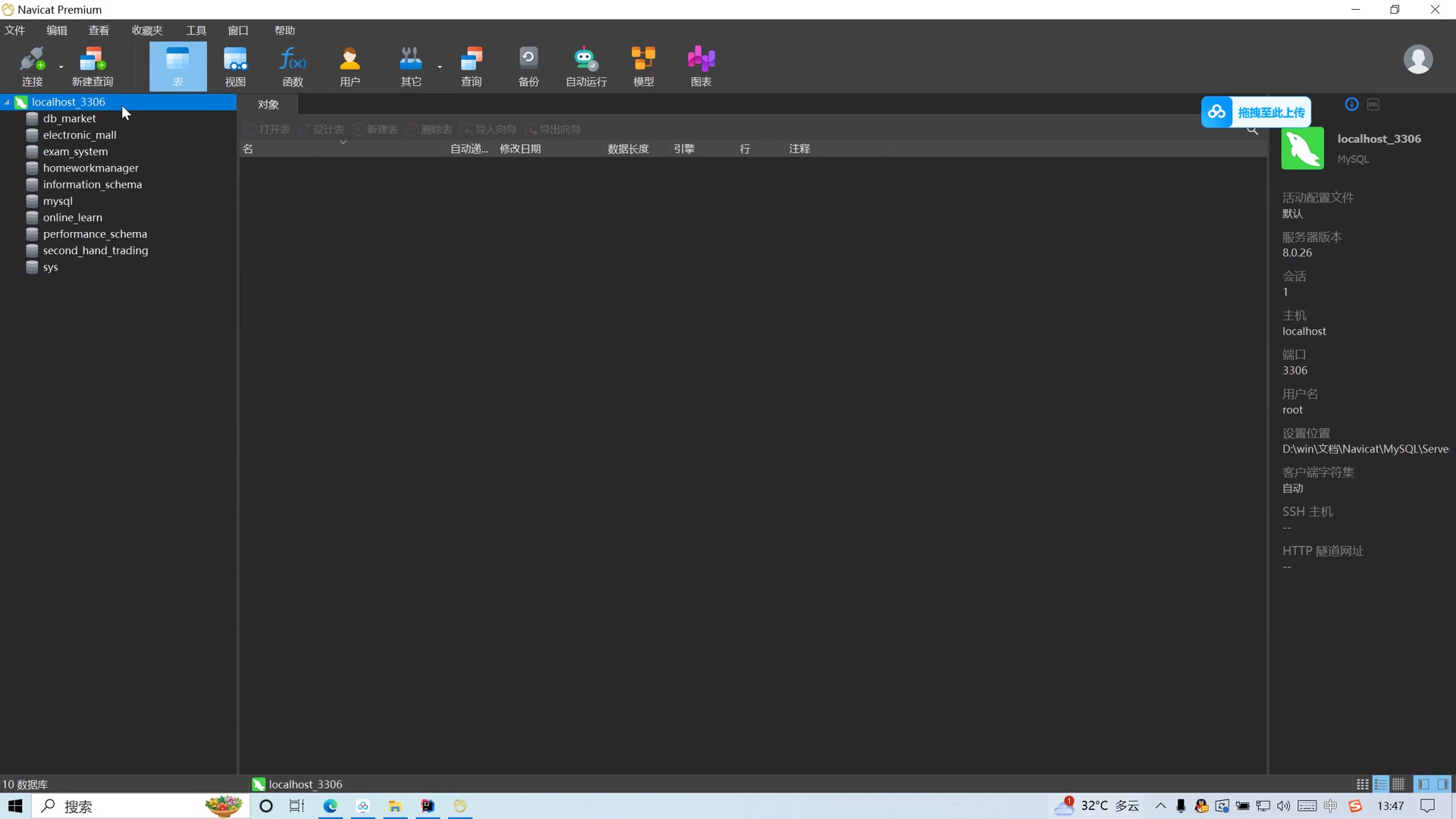Open the Automation (自动运行) robot icon
Image resolution: width=1456 pixels, height=819 pixels.
585,66
